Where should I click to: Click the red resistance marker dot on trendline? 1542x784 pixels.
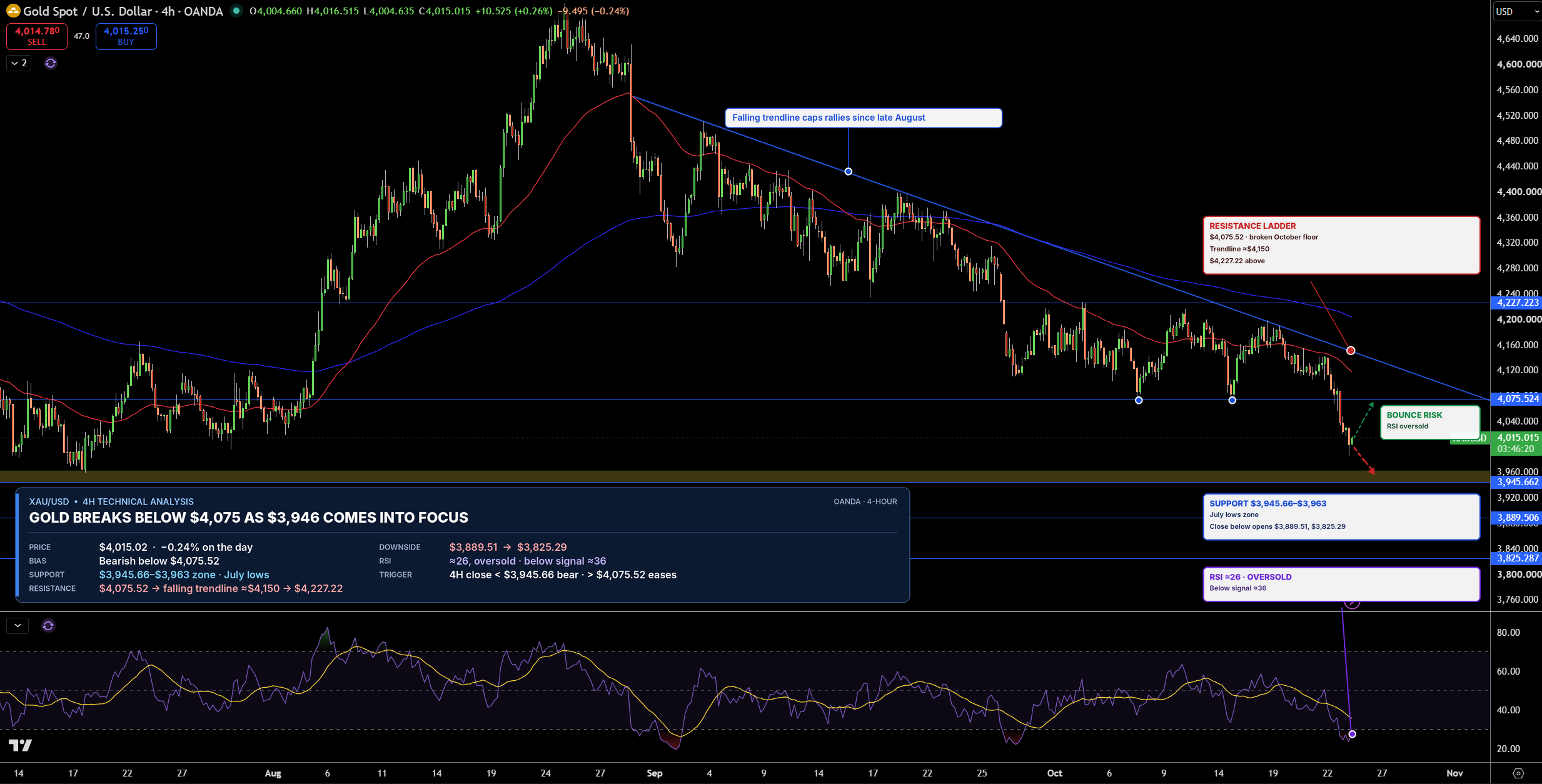pyautogui.click(x=1351, y=351)
